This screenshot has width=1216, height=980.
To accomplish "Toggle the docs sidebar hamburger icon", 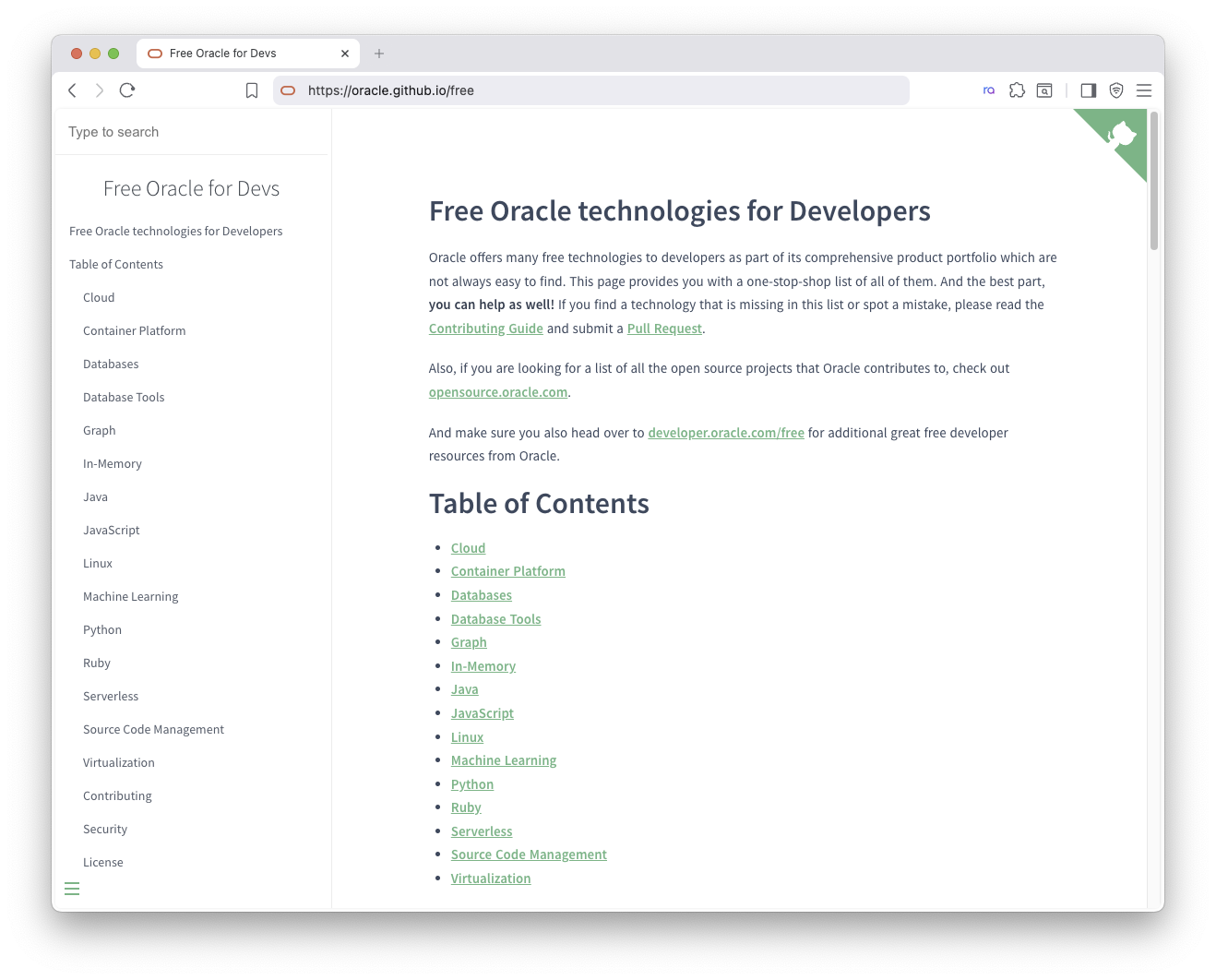I will click(72, 889).
